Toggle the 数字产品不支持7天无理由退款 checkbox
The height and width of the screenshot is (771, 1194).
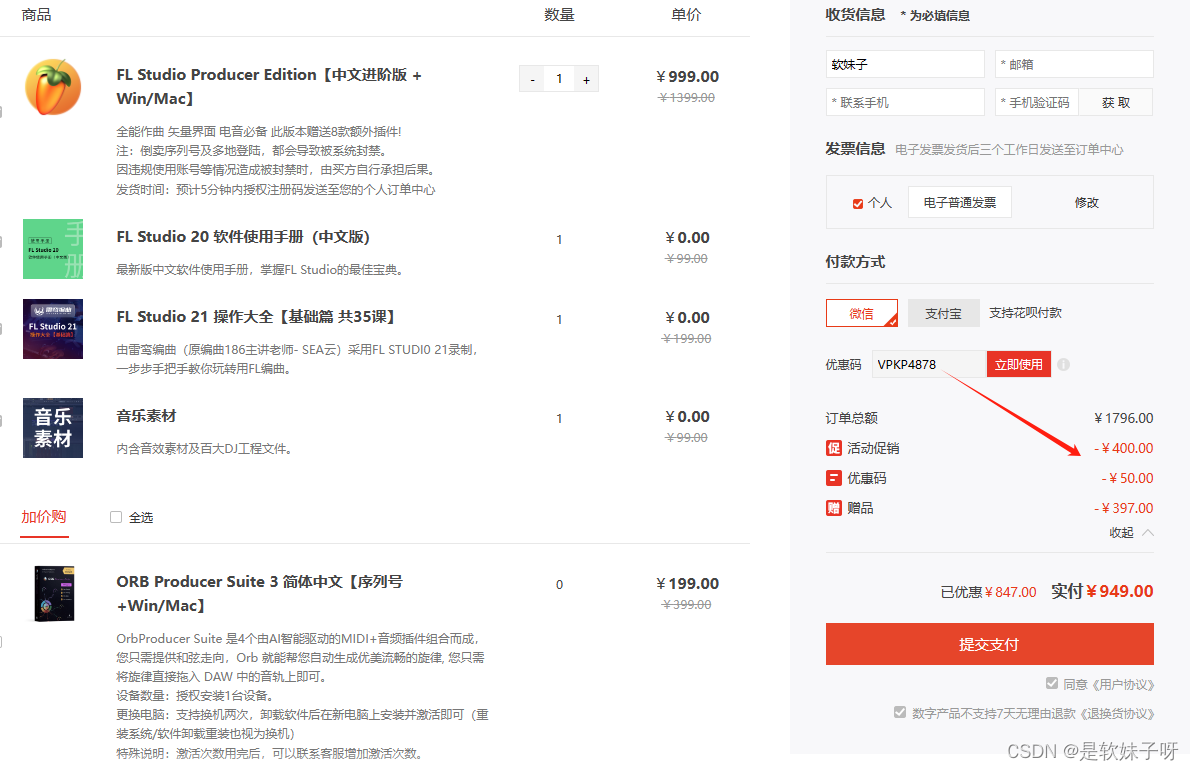coord(900,712)
